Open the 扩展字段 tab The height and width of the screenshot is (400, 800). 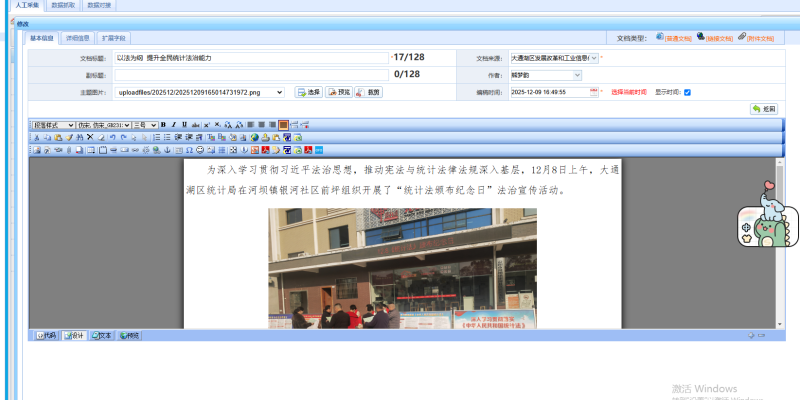coord(113,38)
